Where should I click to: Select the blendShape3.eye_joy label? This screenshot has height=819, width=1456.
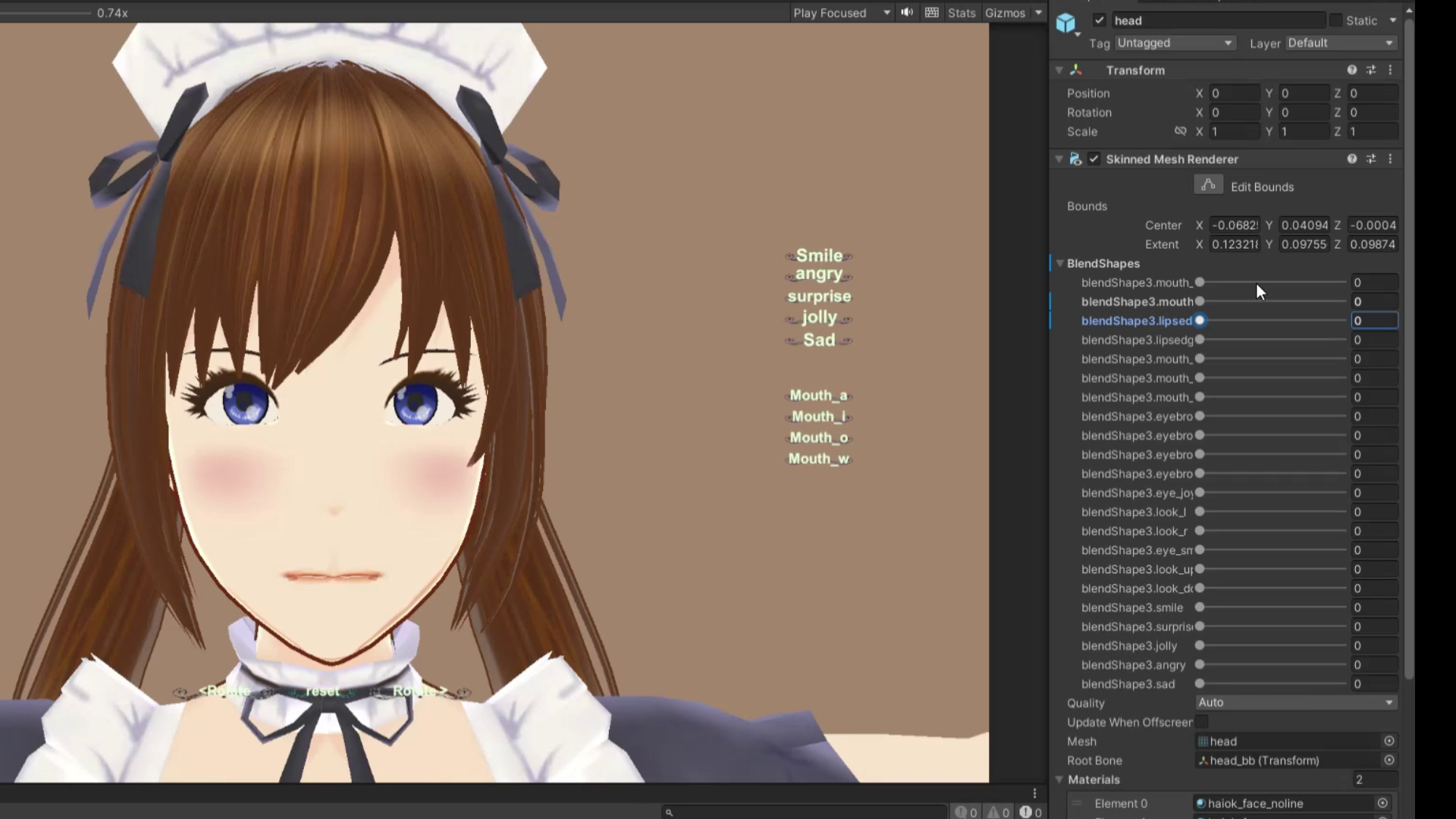point(1137,493)
